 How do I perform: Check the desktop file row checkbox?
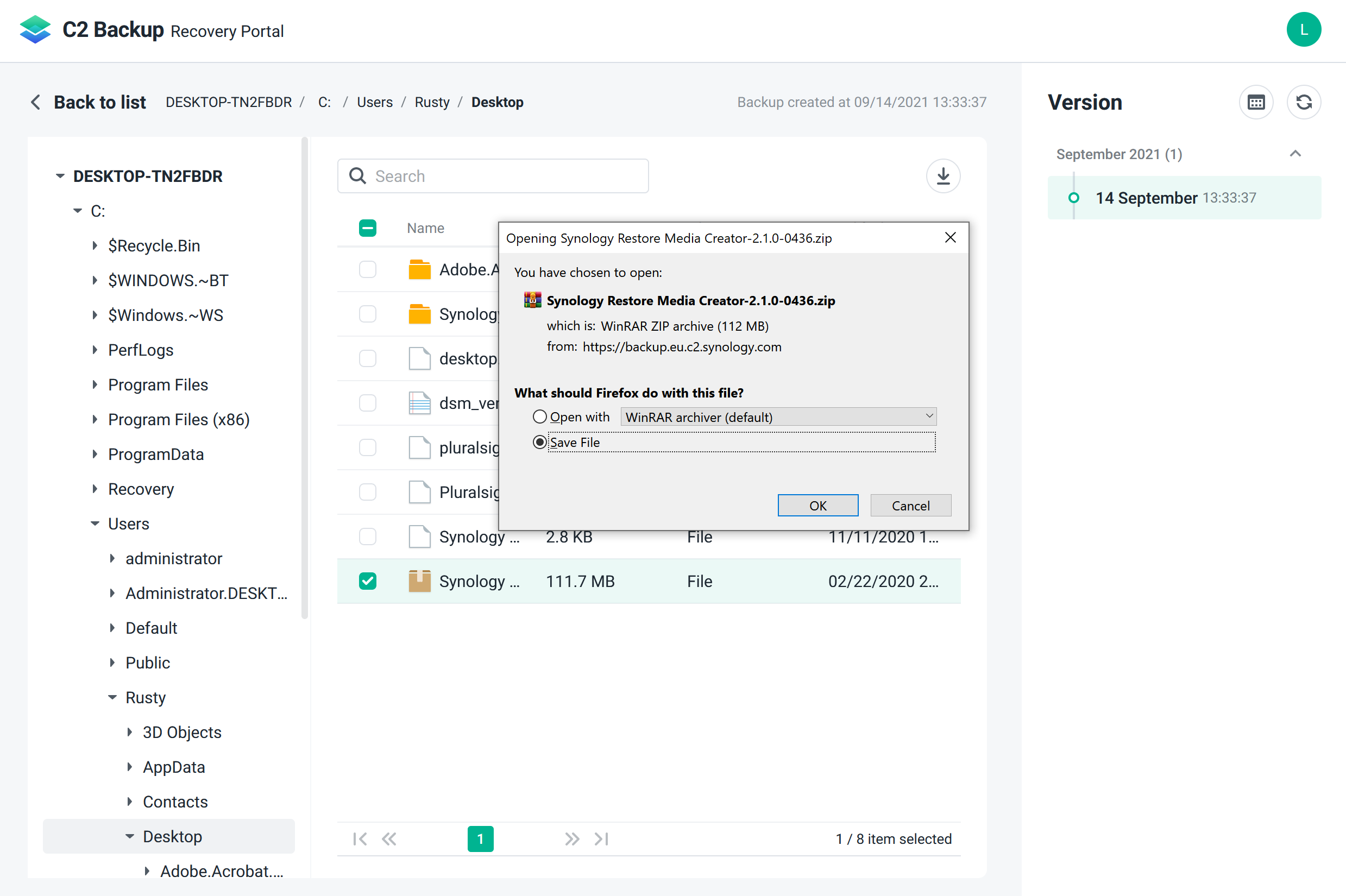[x=368, y=358]
